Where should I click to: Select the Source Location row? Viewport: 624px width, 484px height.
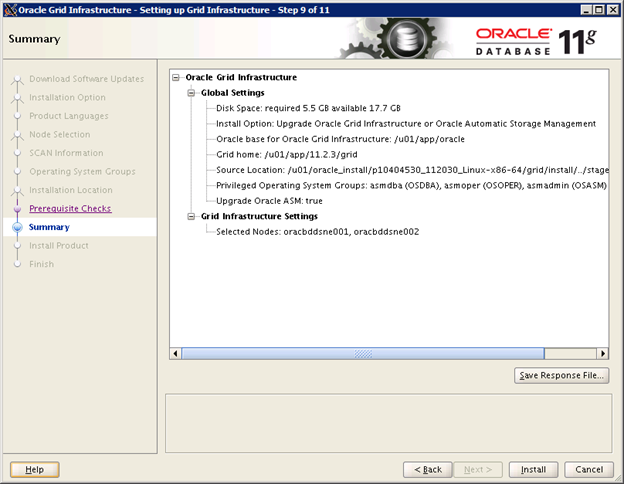point(412,170)
